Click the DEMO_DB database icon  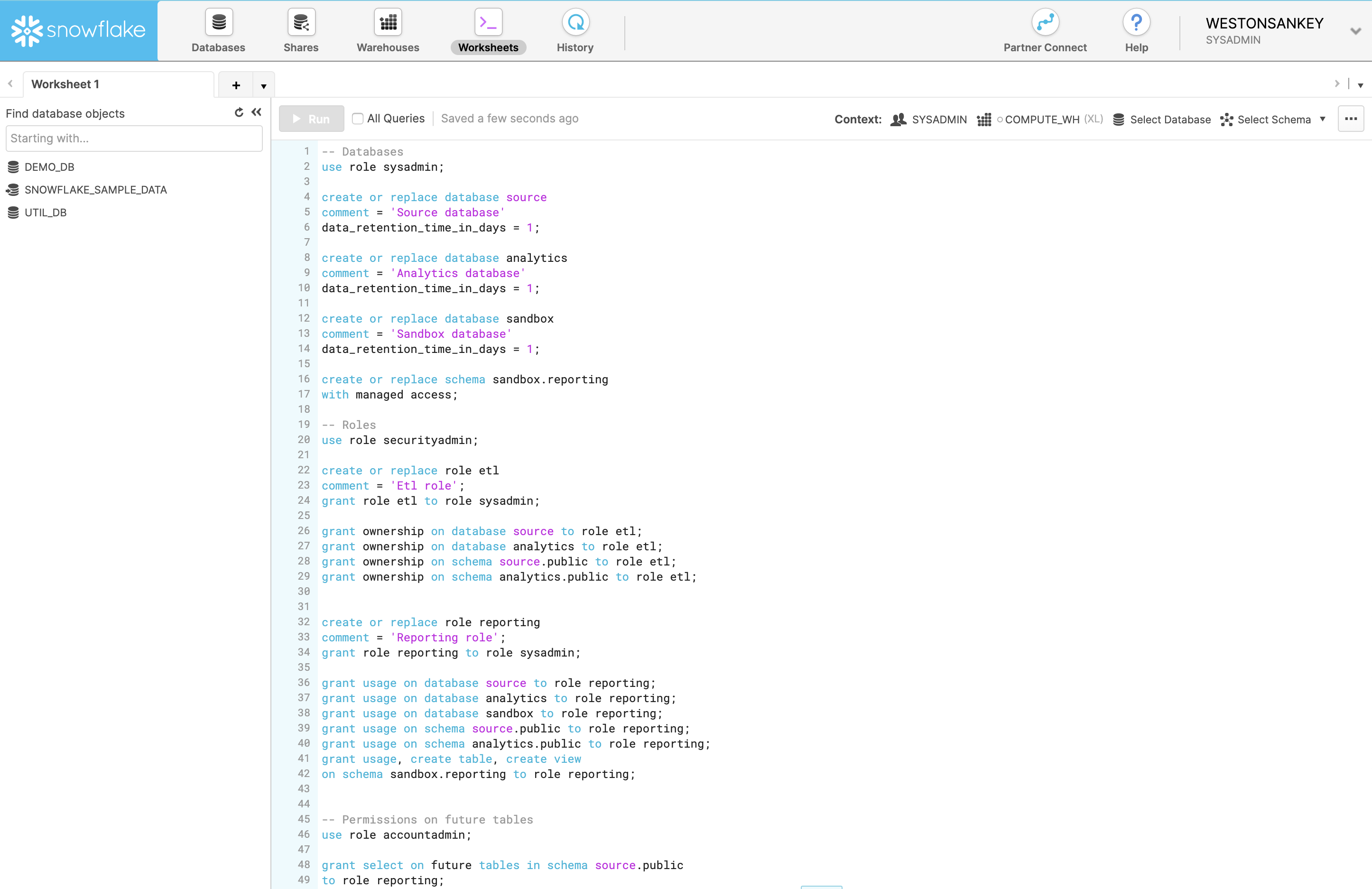(13, 167)
